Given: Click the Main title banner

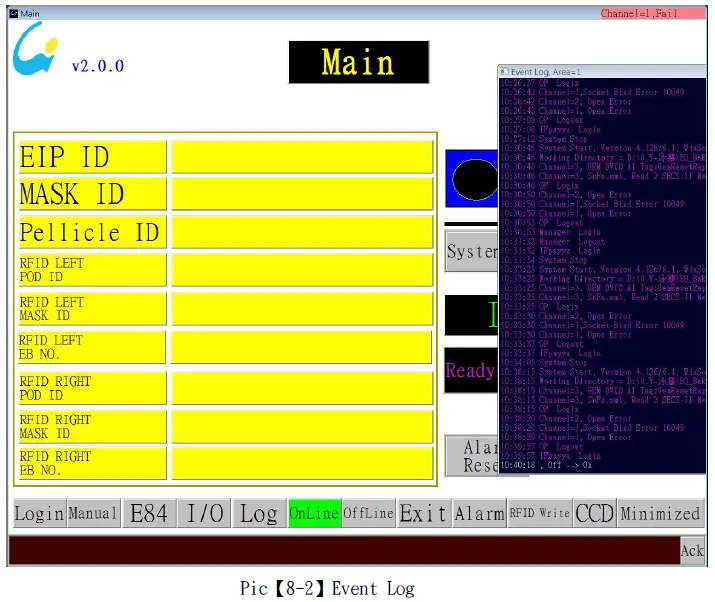Looking at the screenshot, I should pyautogui.click(x=359, y=62).
